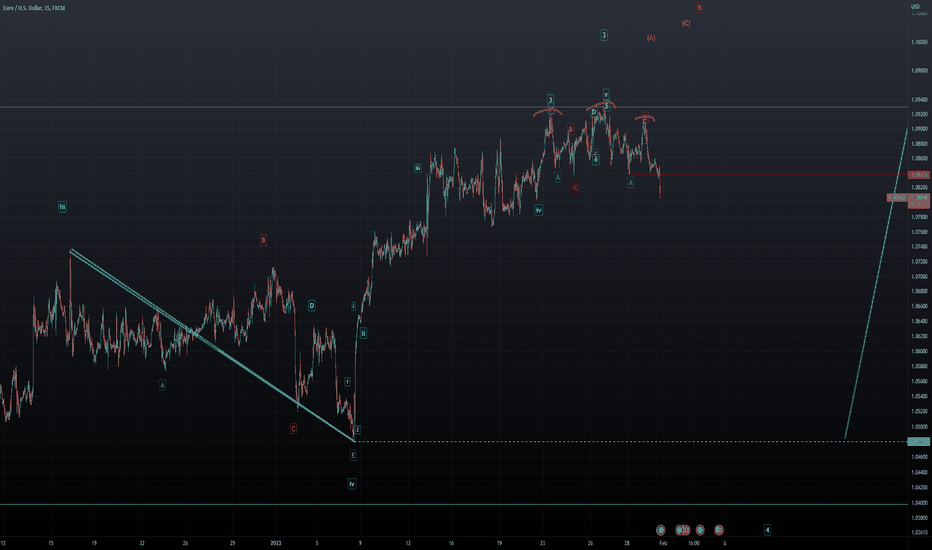This screenshot has height=550, width=932.
Task: Select the 3 label above left red arc
Action: [550, 99]
